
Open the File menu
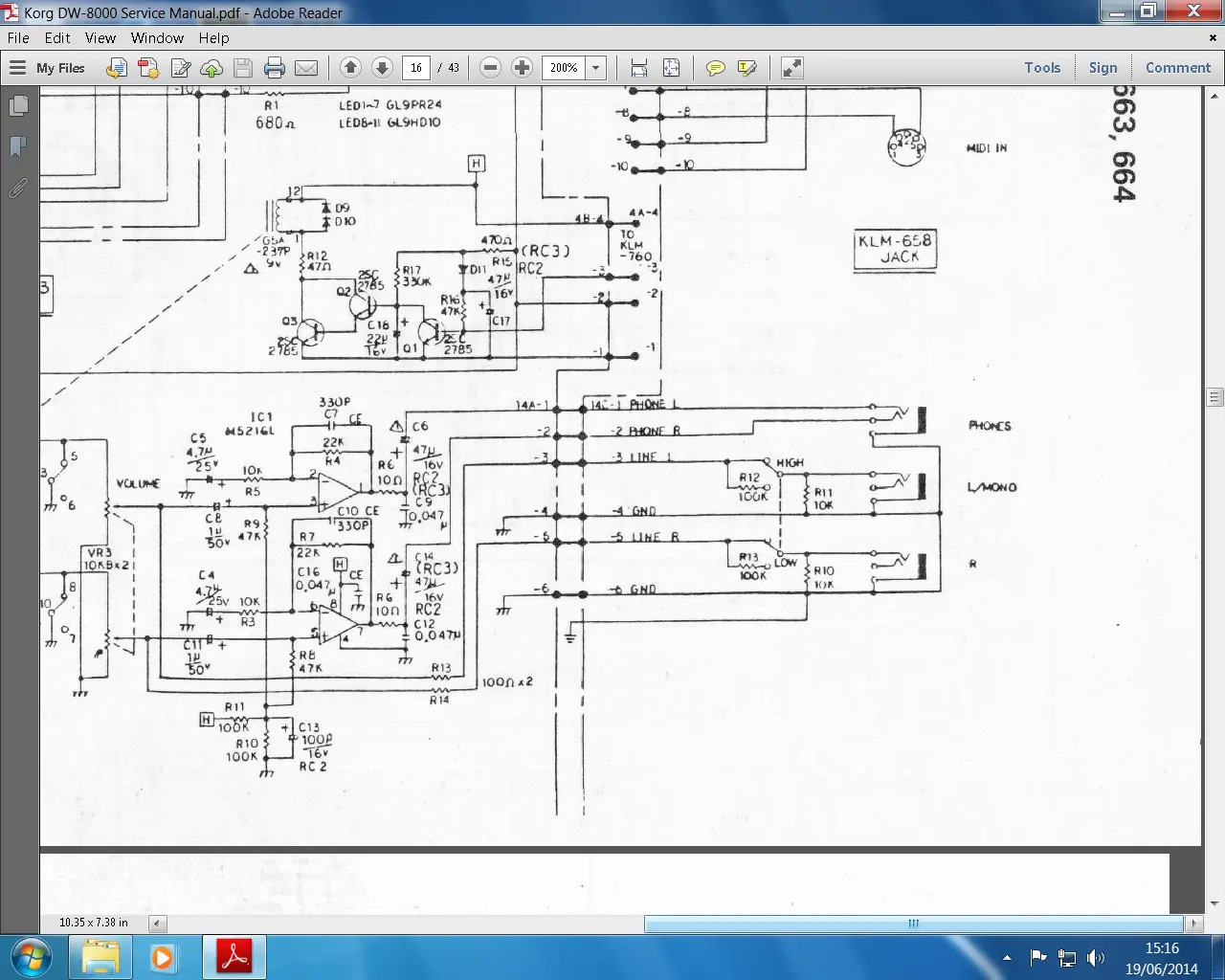pos(18,38)
